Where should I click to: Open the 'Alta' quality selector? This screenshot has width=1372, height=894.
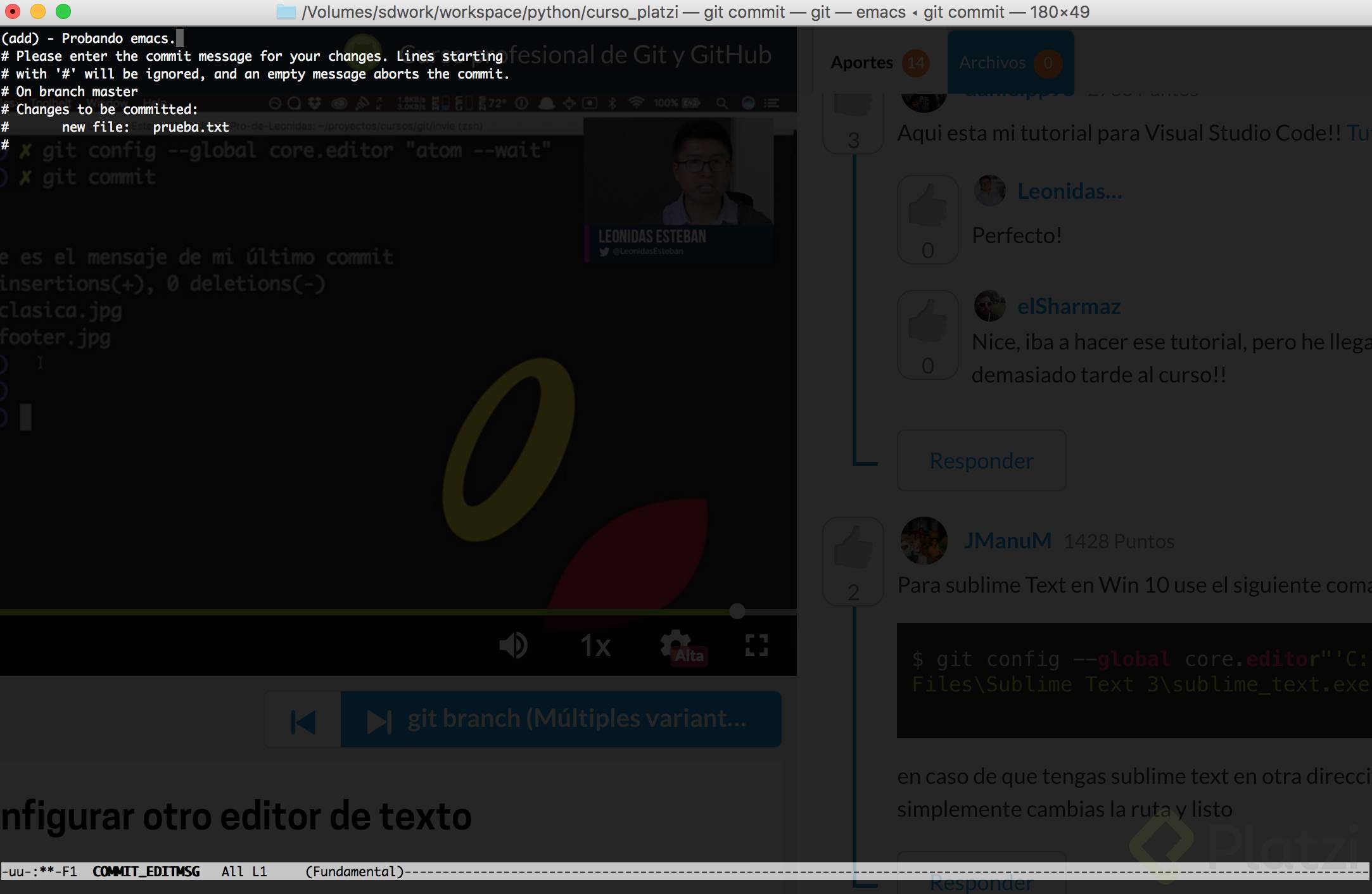(688, 657)
